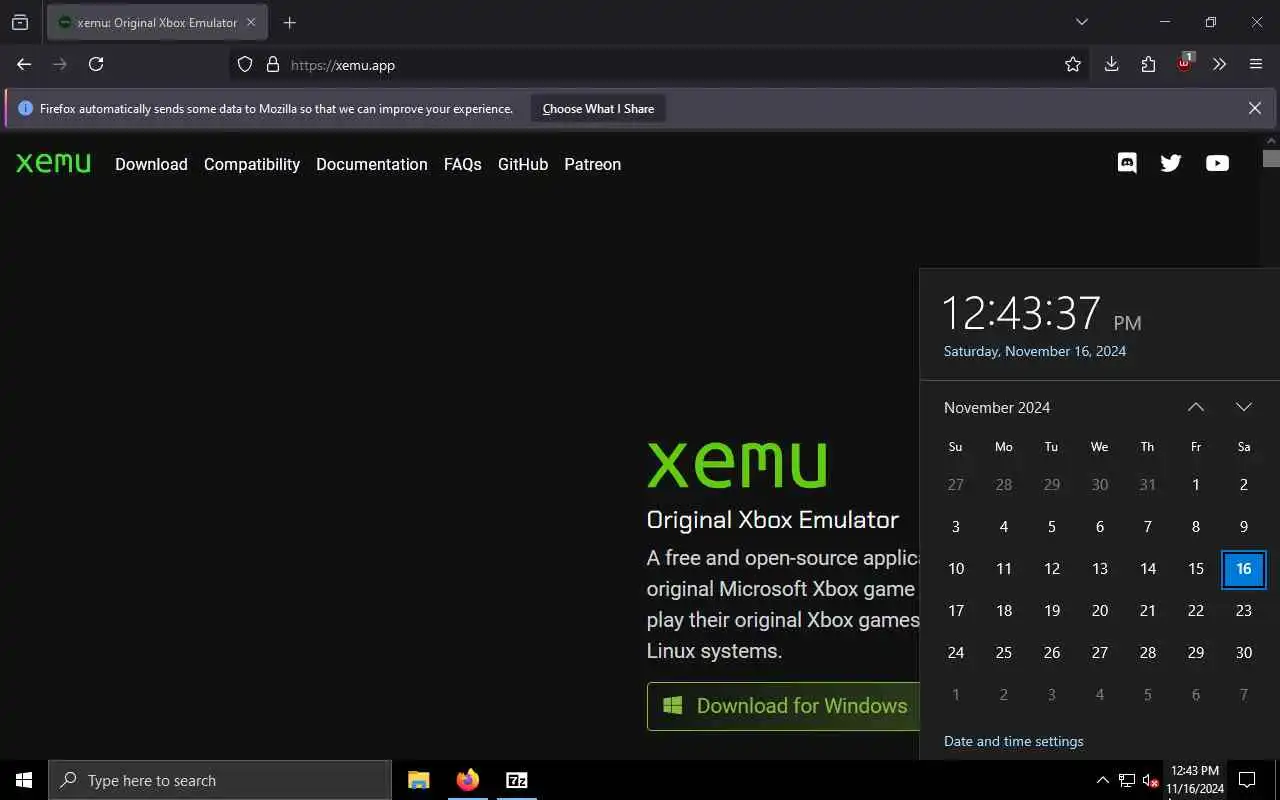Click the Type here to search box

click(220, 780)
